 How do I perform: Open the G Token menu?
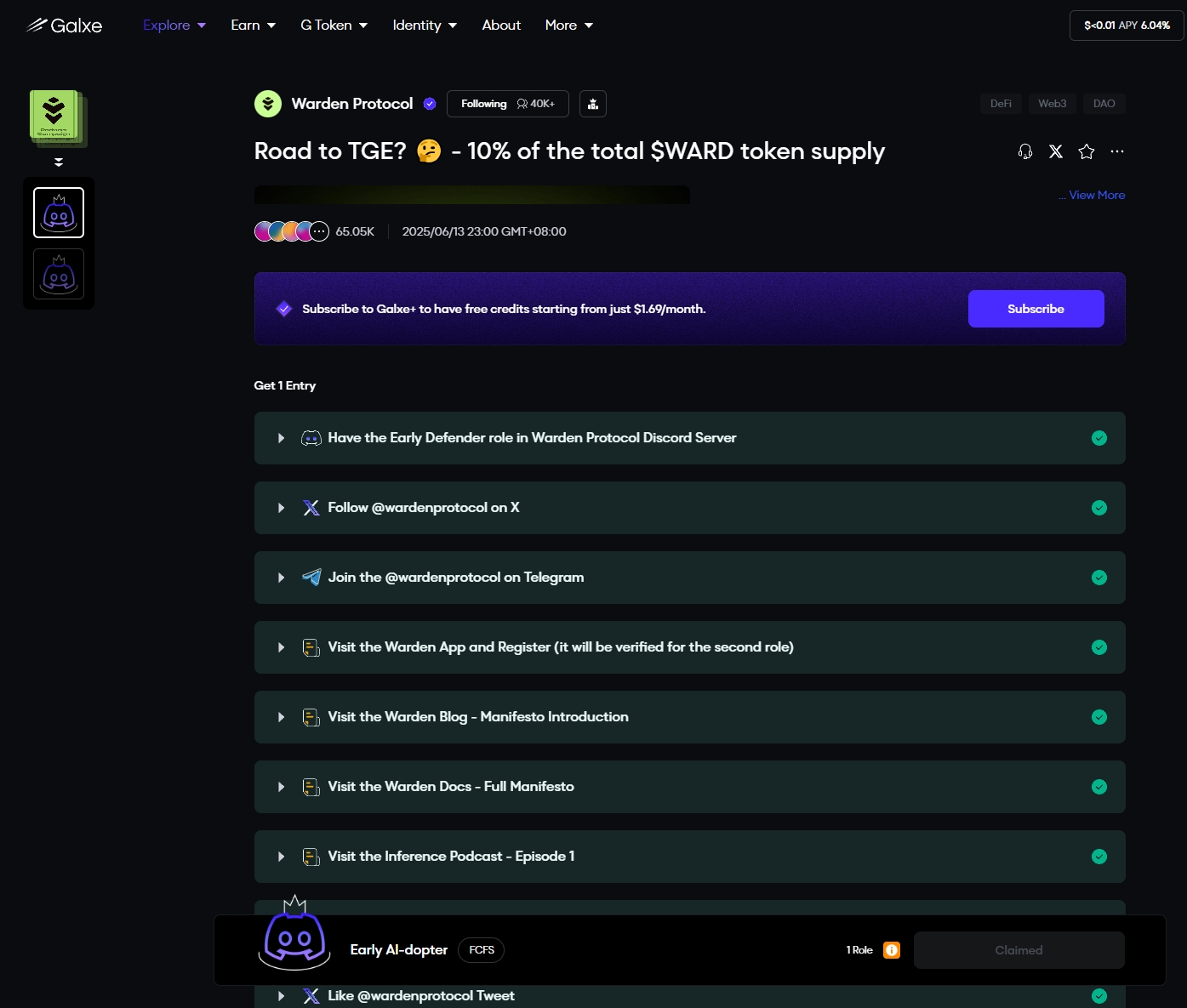[334, 26]
